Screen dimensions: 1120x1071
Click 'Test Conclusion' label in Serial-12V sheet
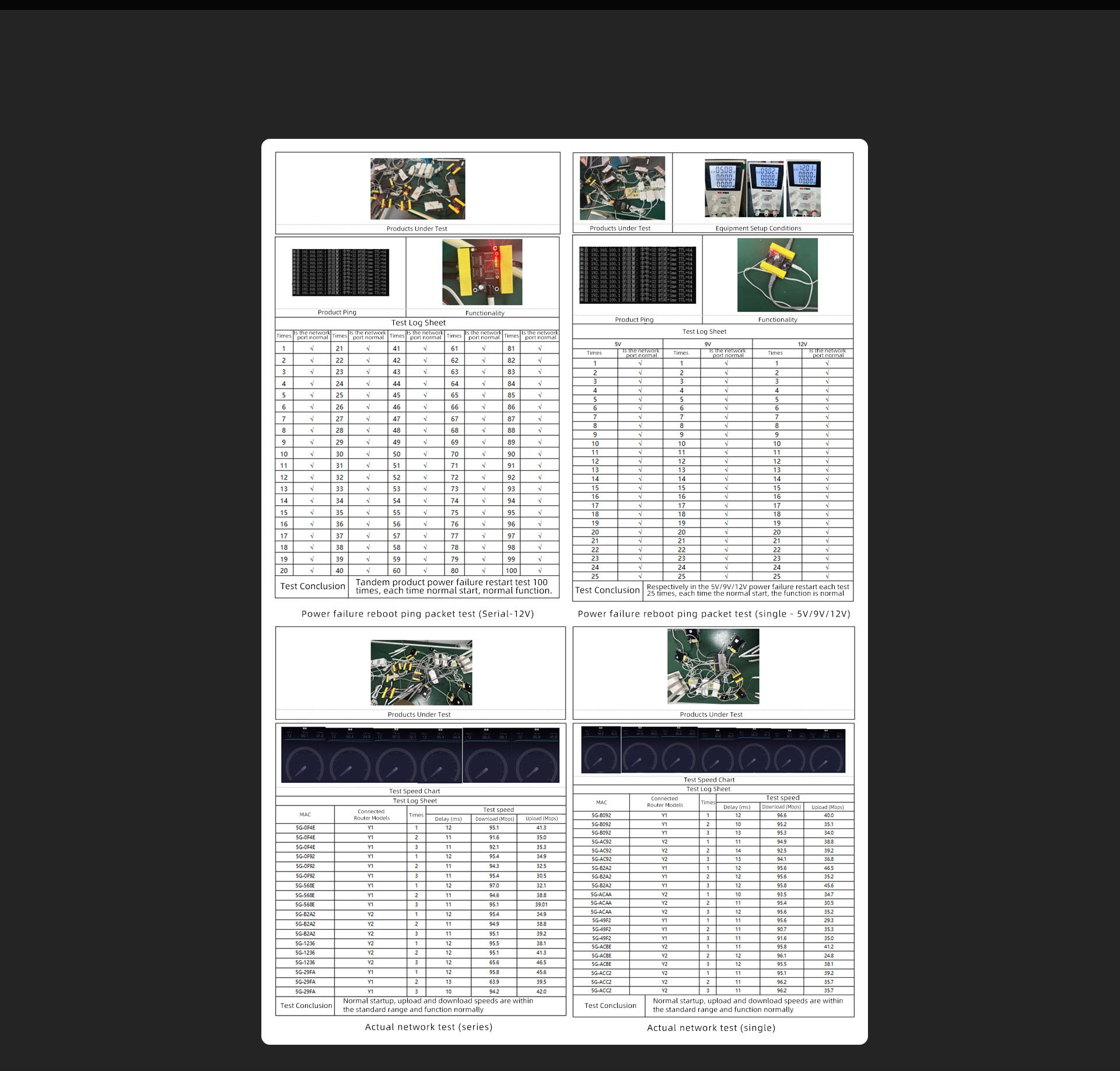click(313, 586)
